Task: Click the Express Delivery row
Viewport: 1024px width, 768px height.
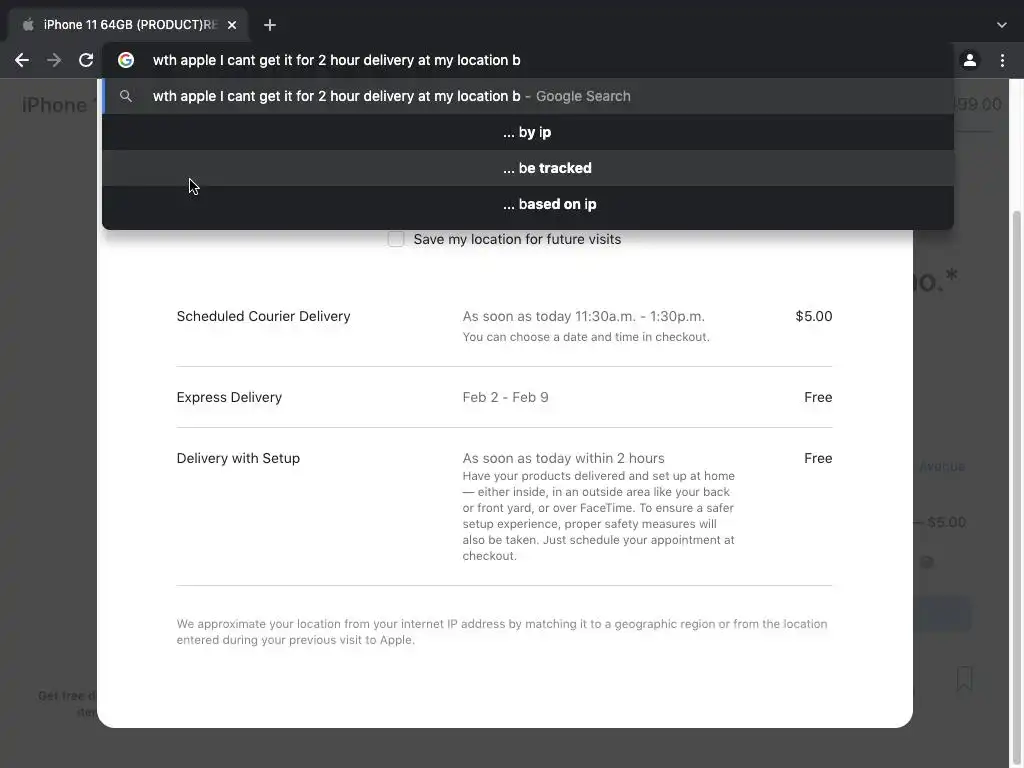Action: coord(229,398)
